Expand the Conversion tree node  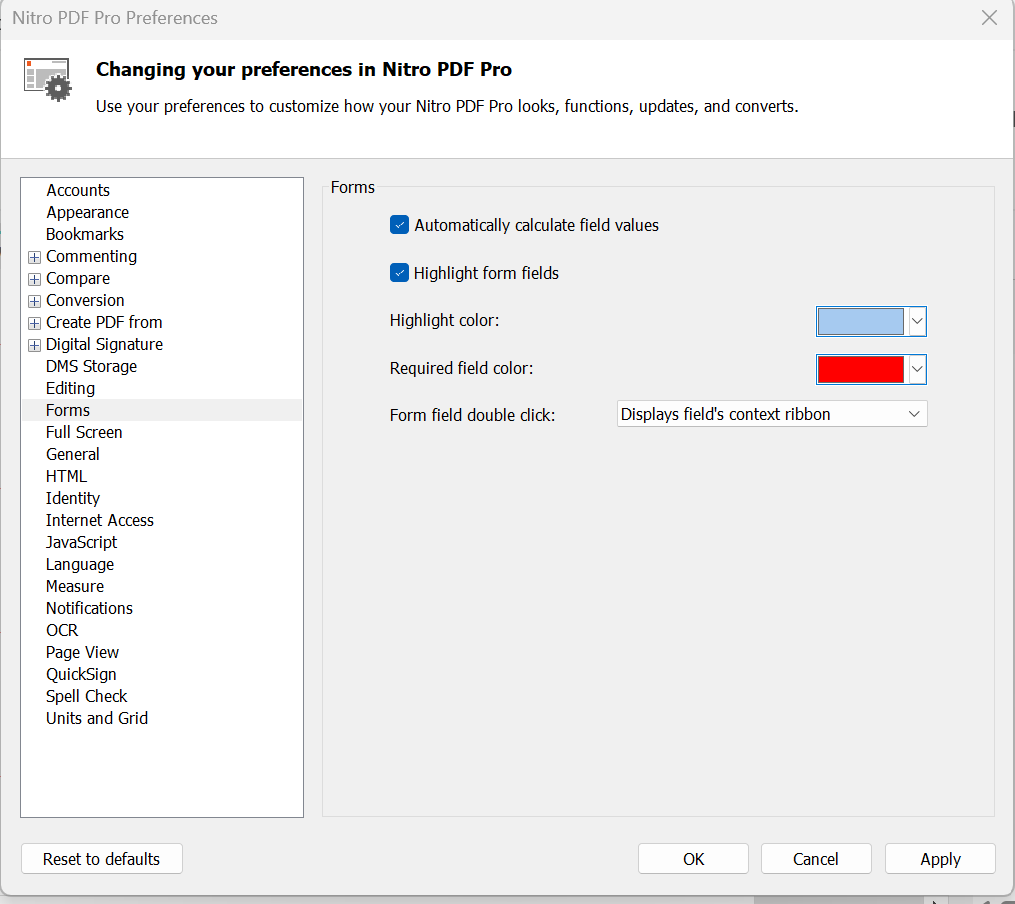(34, 302)
